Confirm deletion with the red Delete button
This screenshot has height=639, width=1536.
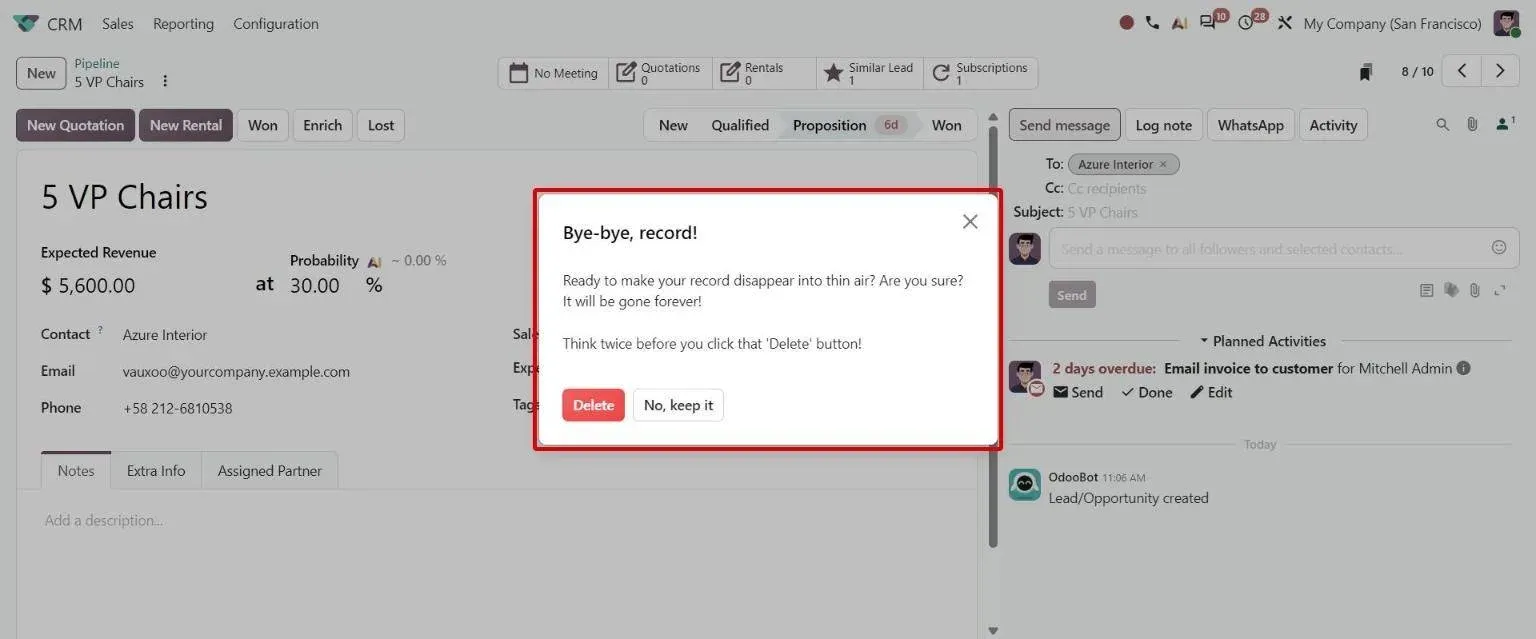593,405
